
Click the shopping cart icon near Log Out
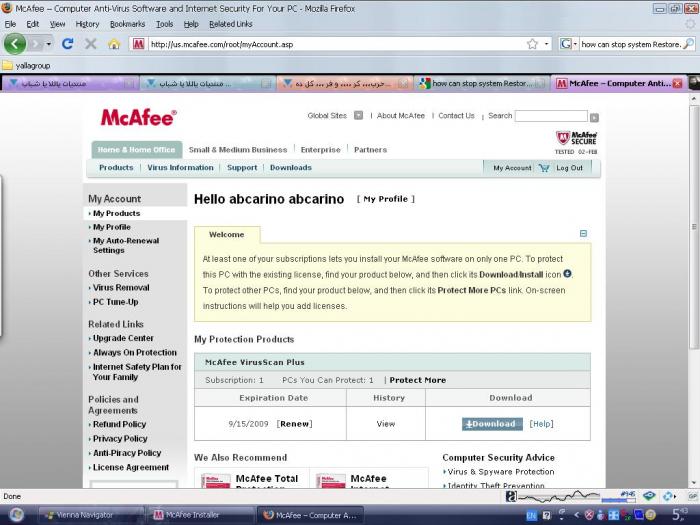[544, 168]
